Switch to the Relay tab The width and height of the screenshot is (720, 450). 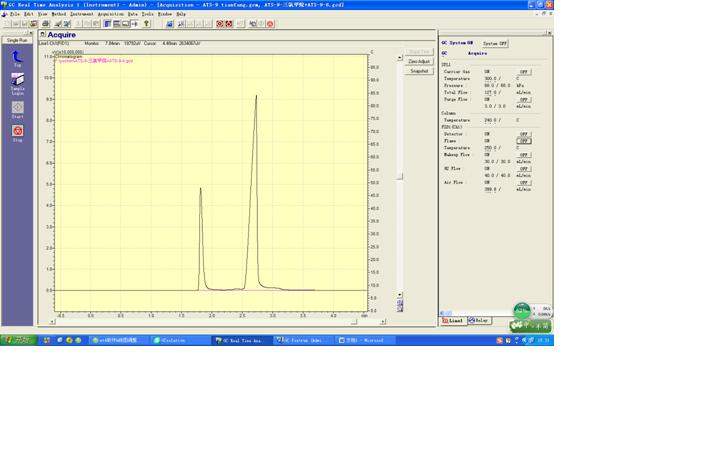pyautogui.click(x=480, y=321)
